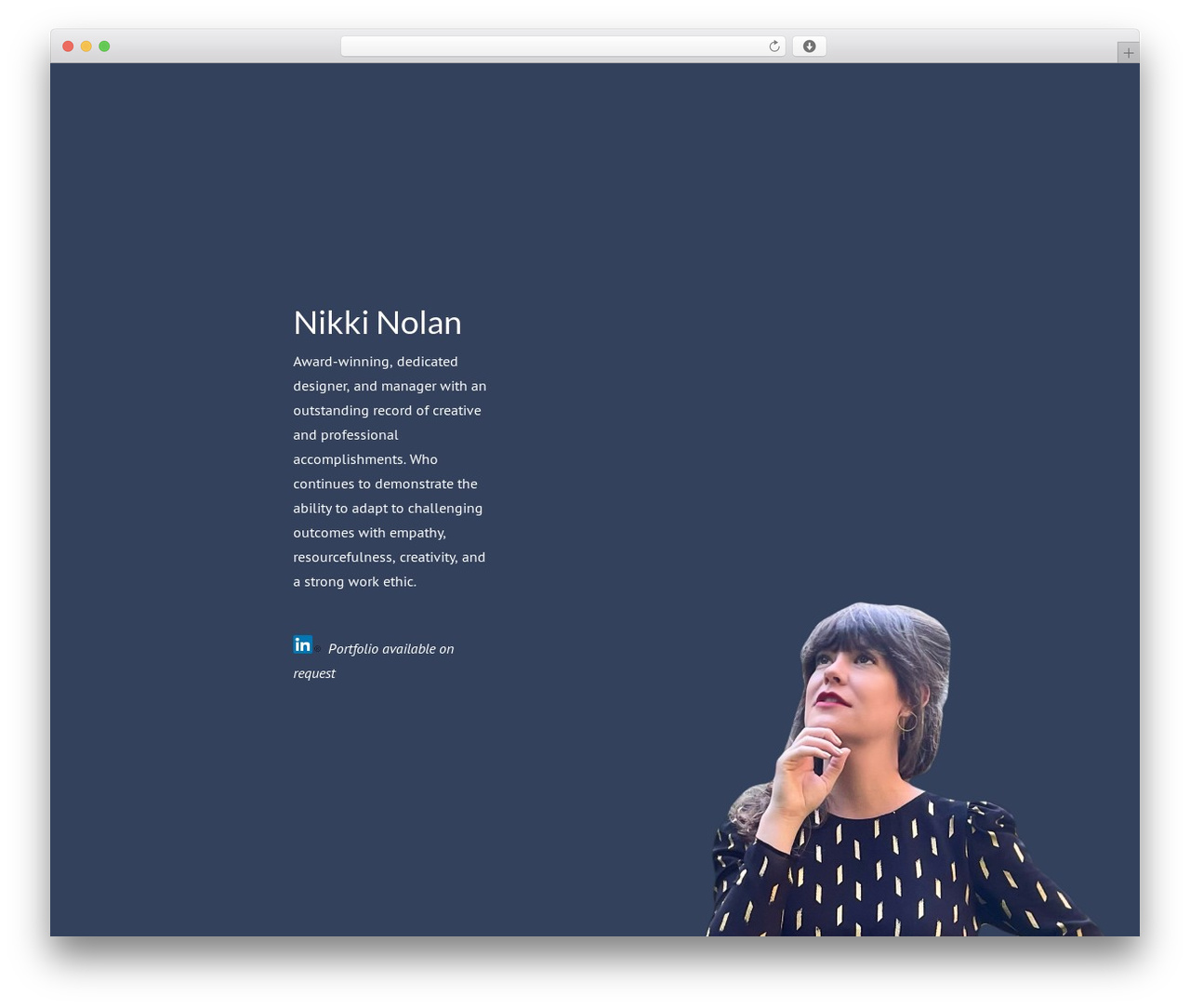Click the 'Portfolio available on request' text
The width and height of the screenshot is (1190, 1008).
coord(374,660)
